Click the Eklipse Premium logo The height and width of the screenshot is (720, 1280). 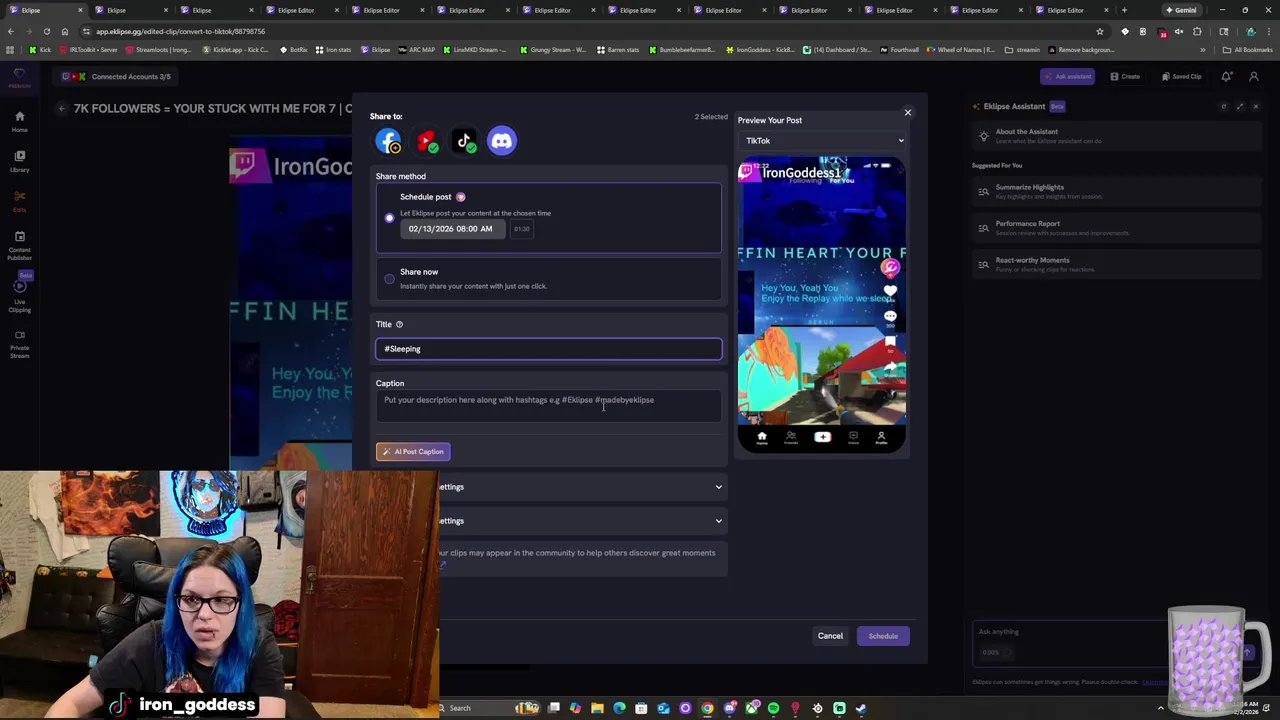coord(19,77)
